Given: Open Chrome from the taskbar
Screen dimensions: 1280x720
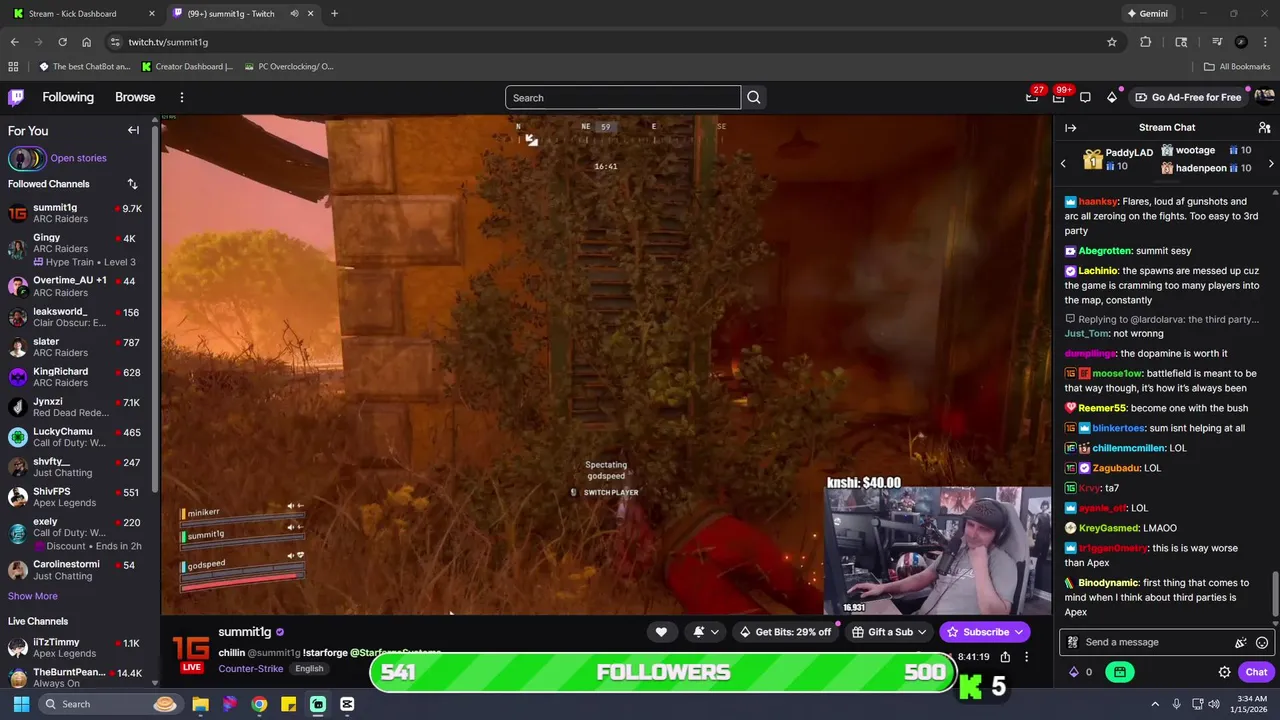Looking at the screenshot, I should pos(259,704).
